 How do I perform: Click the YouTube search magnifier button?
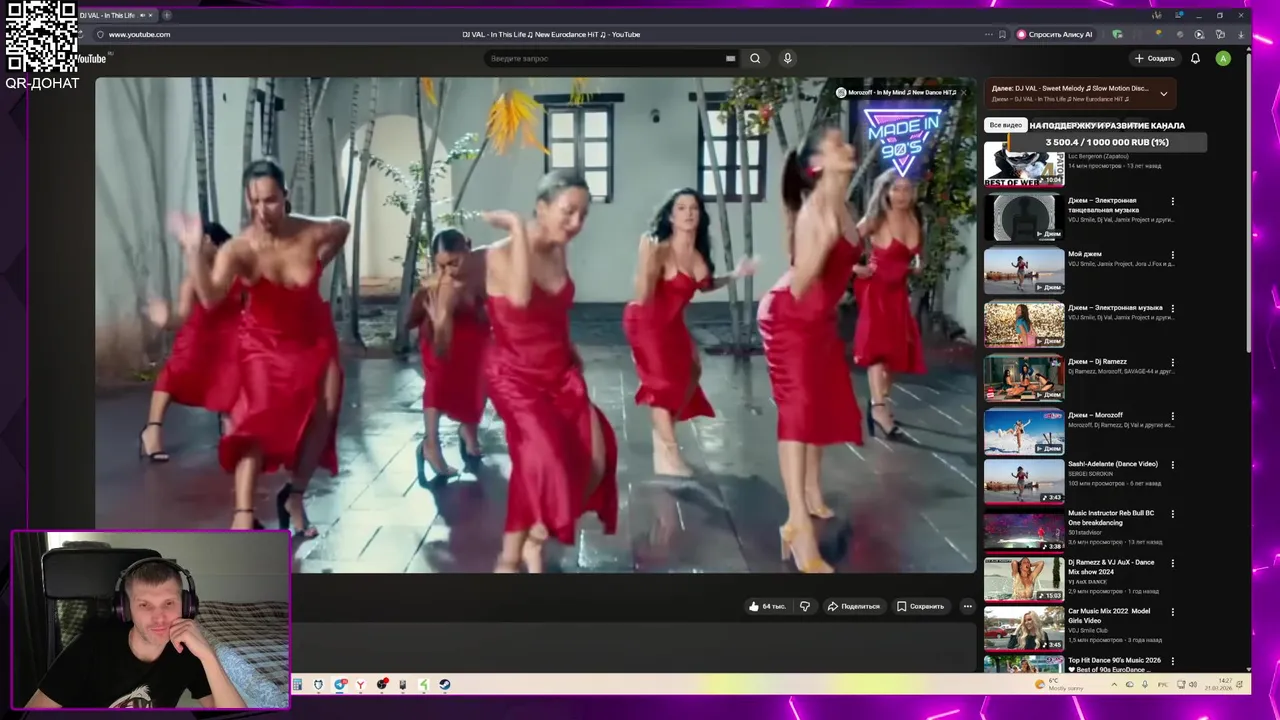[755, 58]
